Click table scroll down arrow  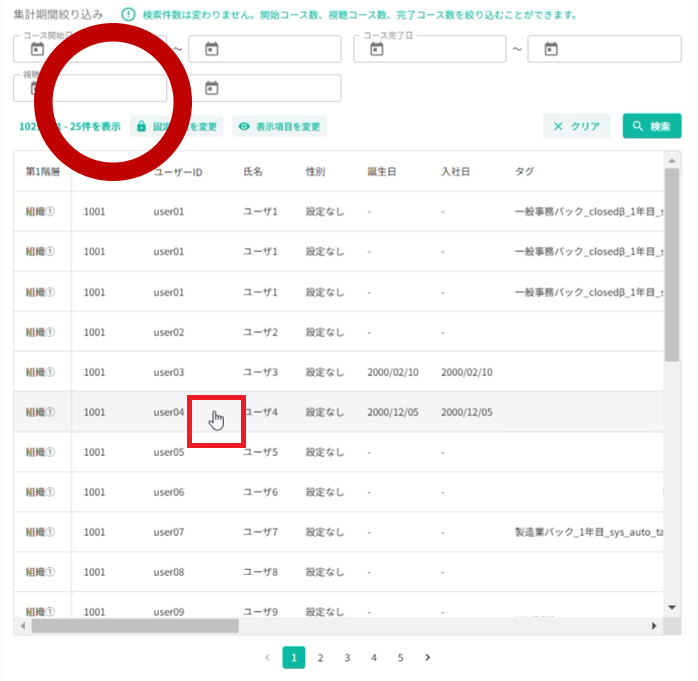click(672, 607)
